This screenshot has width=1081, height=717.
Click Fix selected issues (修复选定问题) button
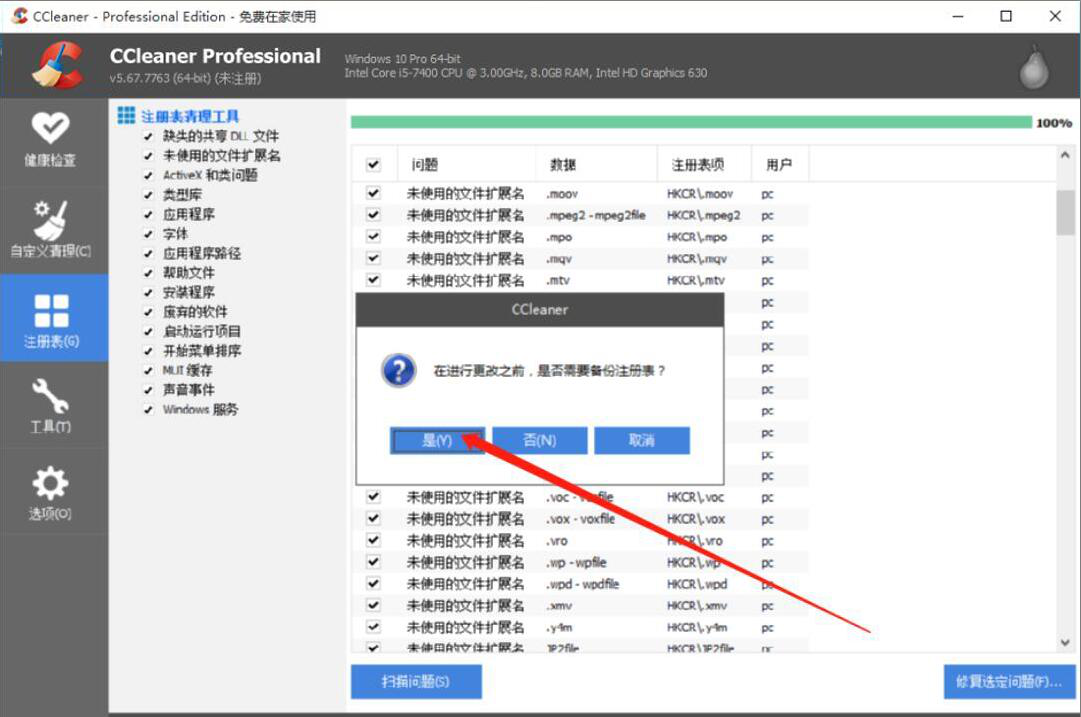[1009, 682]
